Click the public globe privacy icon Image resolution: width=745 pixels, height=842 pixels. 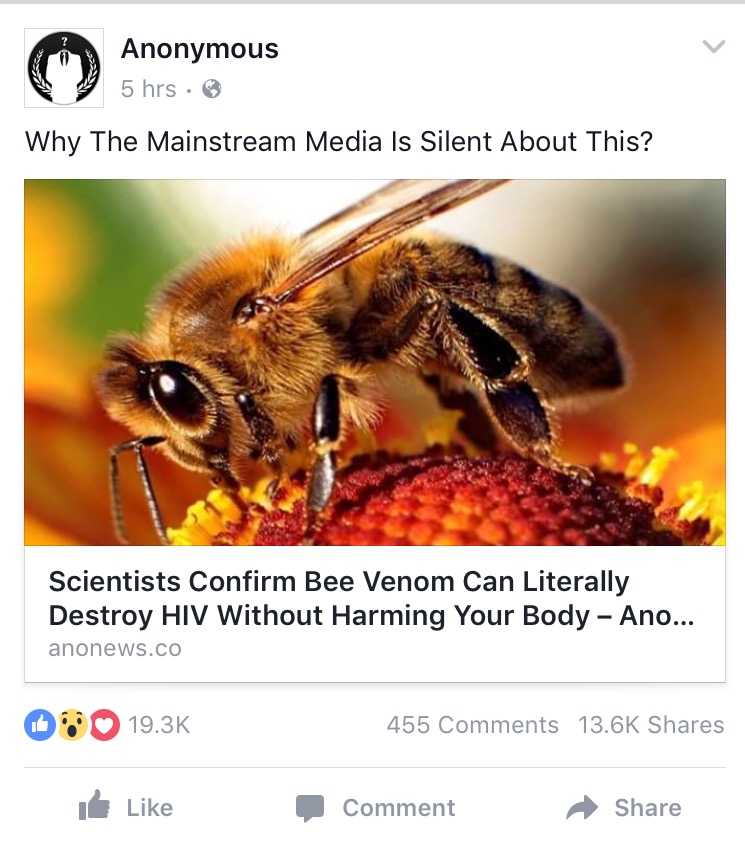point(212,89)
